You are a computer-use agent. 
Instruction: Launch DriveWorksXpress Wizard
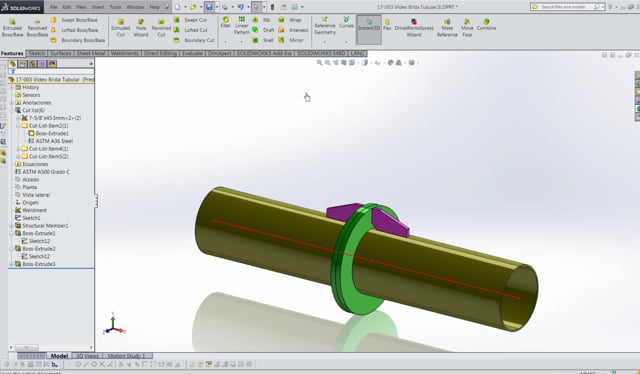point(414,27)
